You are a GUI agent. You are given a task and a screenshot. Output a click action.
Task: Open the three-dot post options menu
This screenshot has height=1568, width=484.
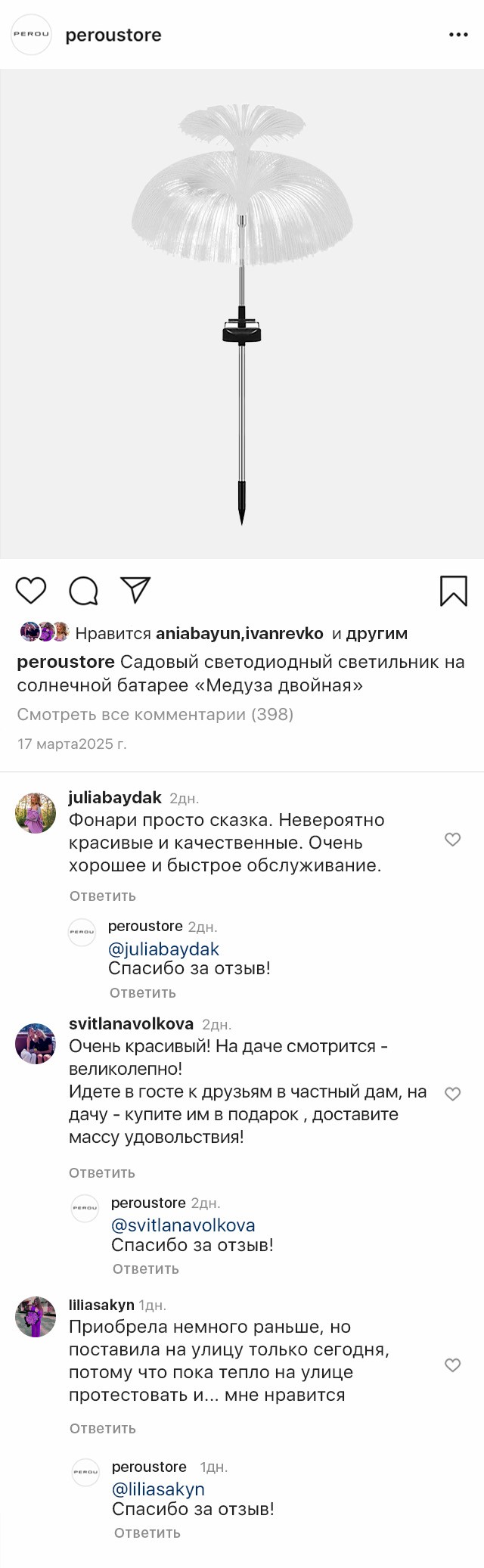coord(458,35)
